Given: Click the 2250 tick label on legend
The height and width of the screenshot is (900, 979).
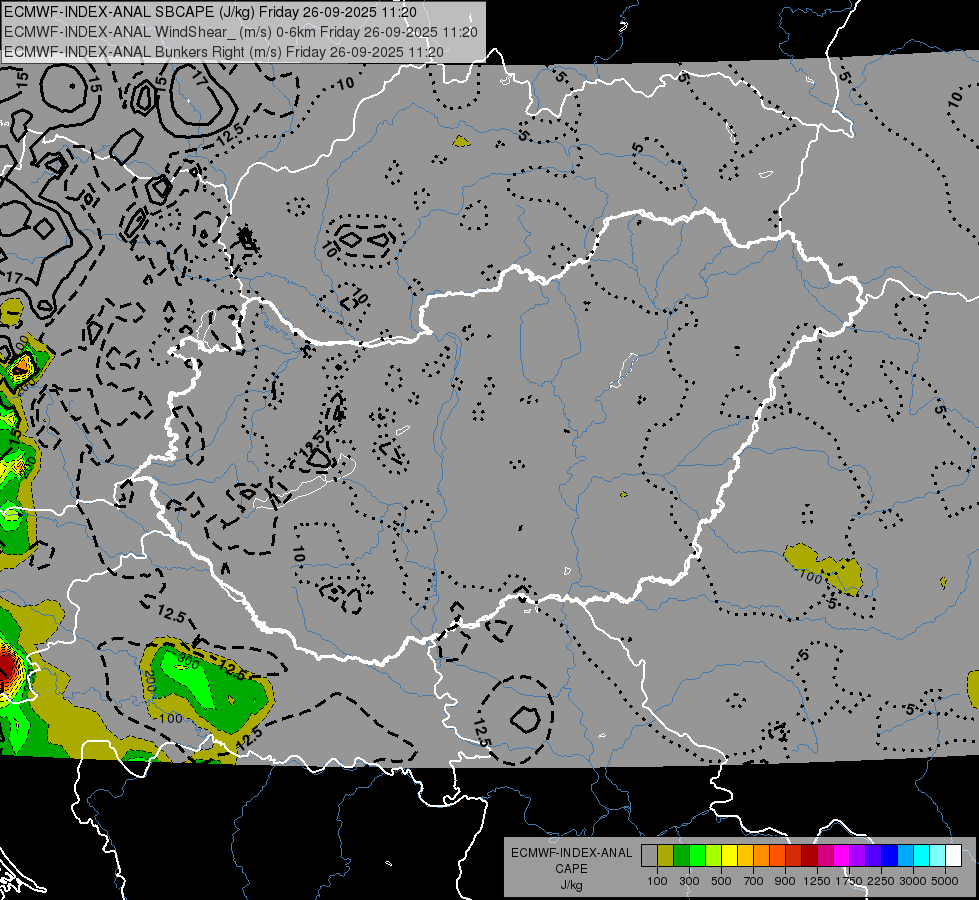Looking at the screenshot, I should 882,881.
